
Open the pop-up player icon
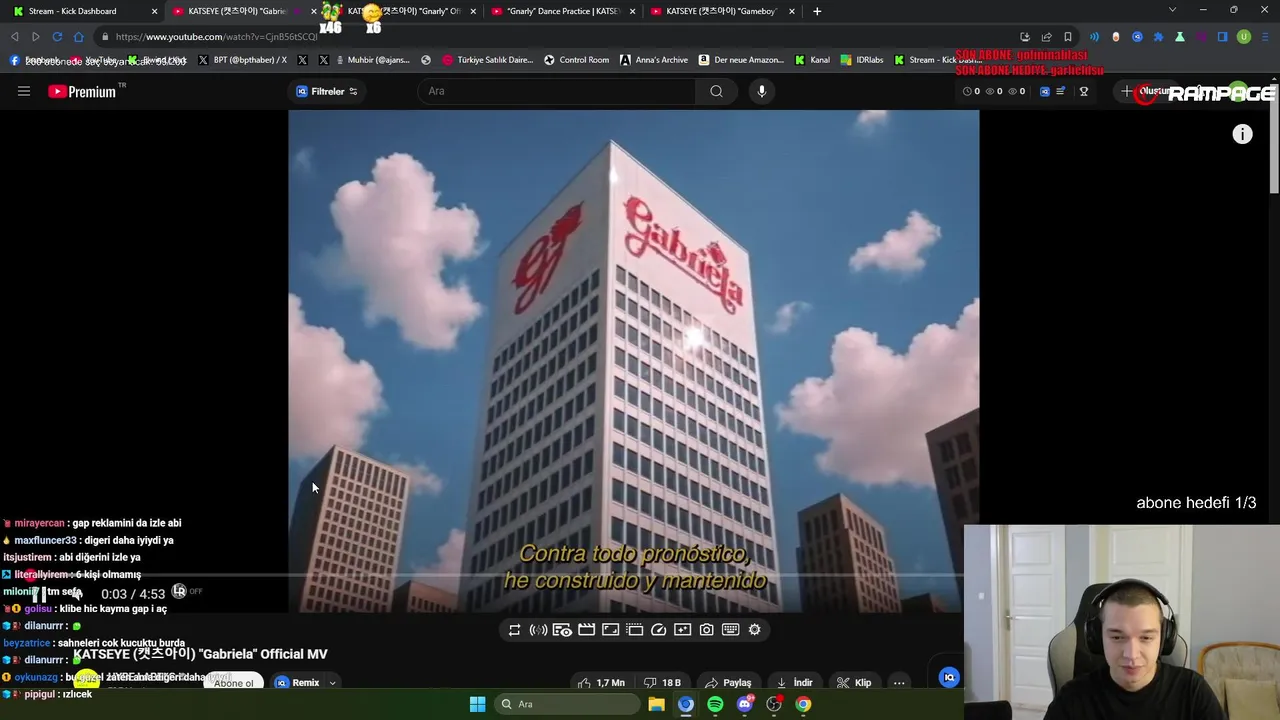(x=635, y=630)
